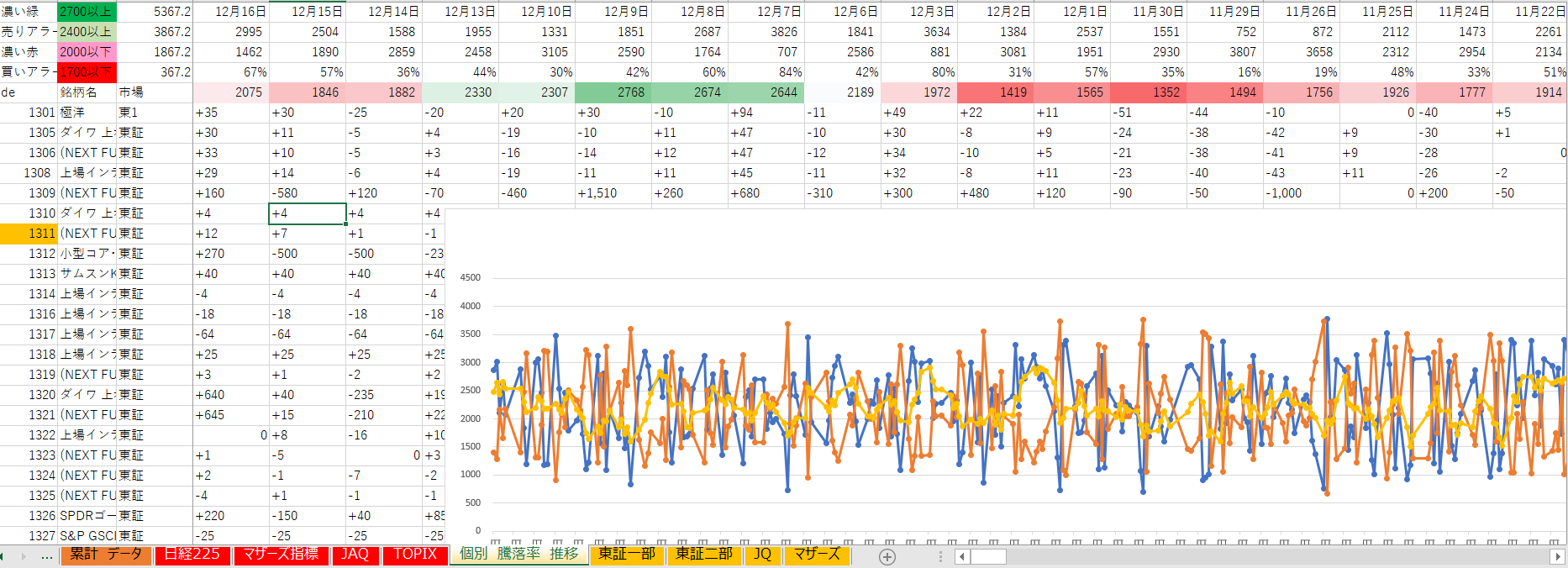Click the 12月16日 date header cell
The width and height of the screenshot is (1568, 568).
[x=239, y=11]
